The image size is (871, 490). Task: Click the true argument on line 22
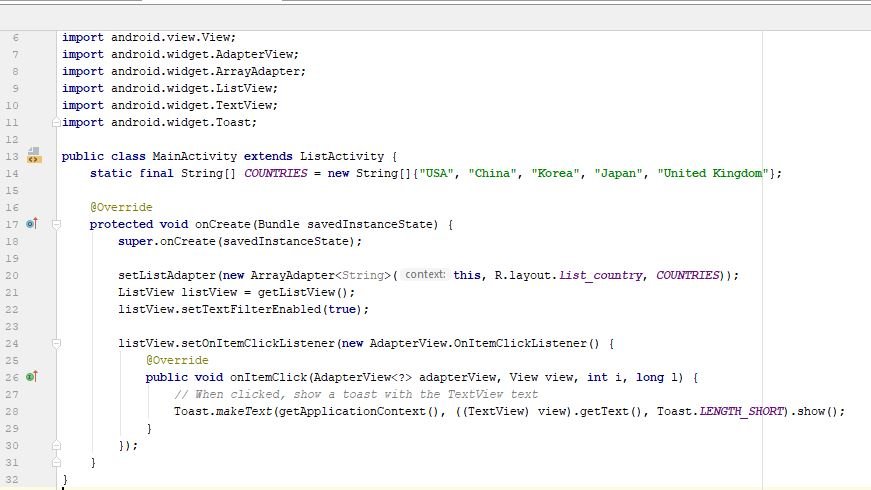(342, 309)
